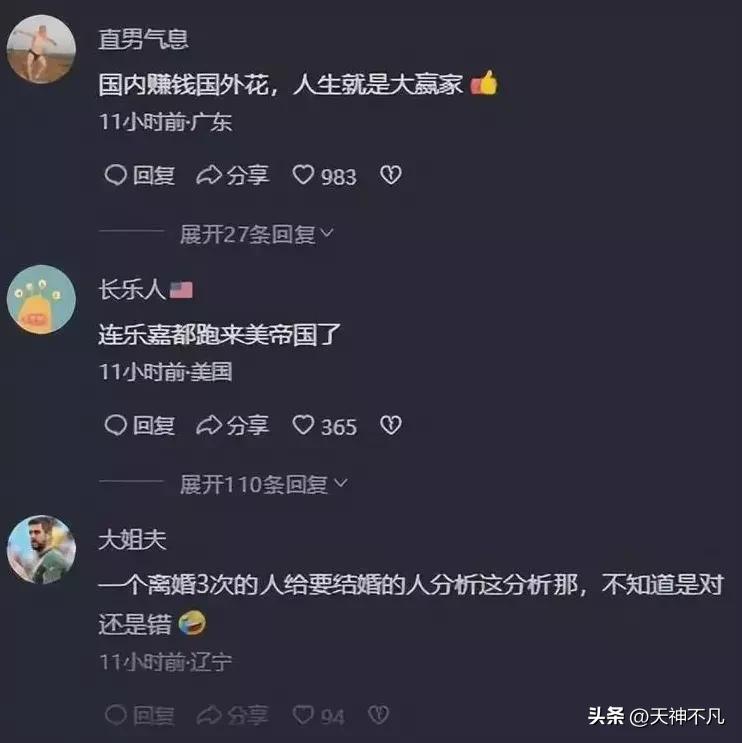Share the 大姐夫 comment

tap(233, 715)
